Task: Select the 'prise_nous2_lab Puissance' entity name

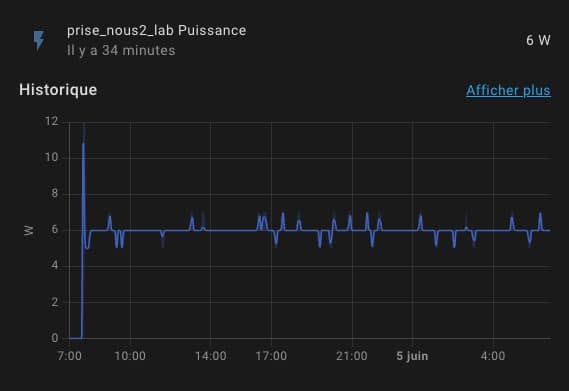Action: (x=156, y=30)
